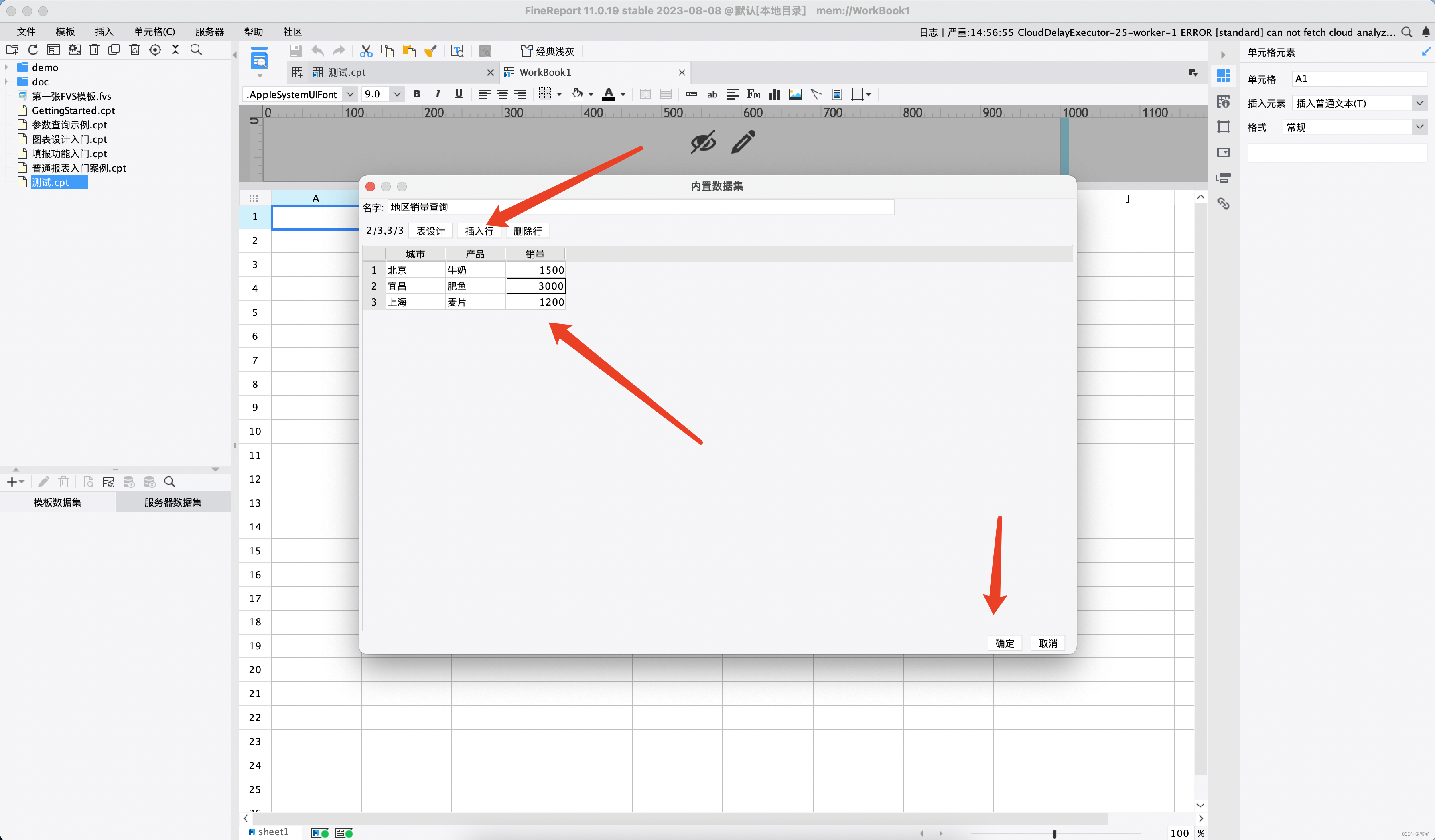This screenshot has height=840, width=1435.
Task: Open the 插入元素 dropdown
Action: pyautogui.click(x=1419, y=103)
